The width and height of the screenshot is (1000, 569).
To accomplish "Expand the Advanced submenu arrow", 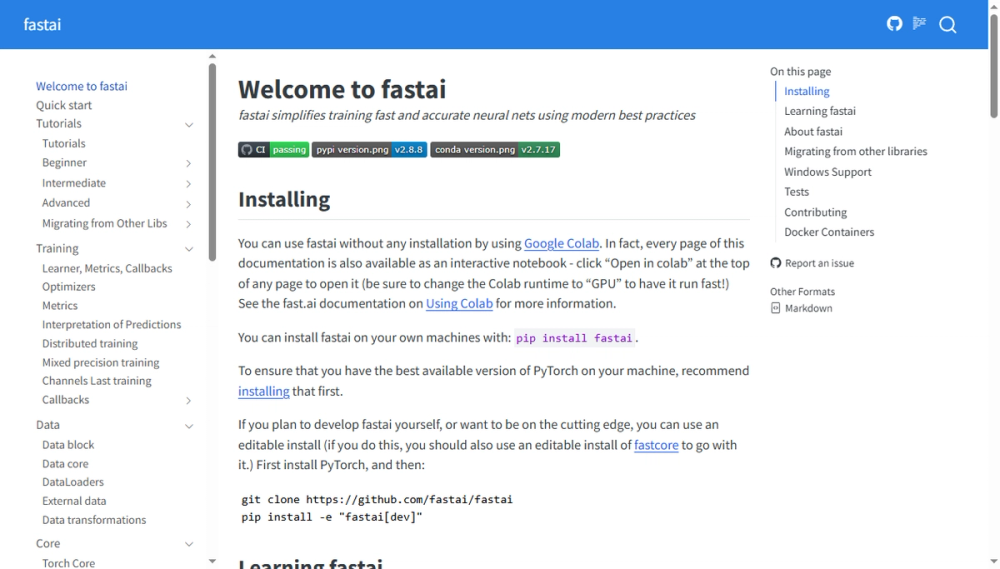I will (x=189, y=204).
